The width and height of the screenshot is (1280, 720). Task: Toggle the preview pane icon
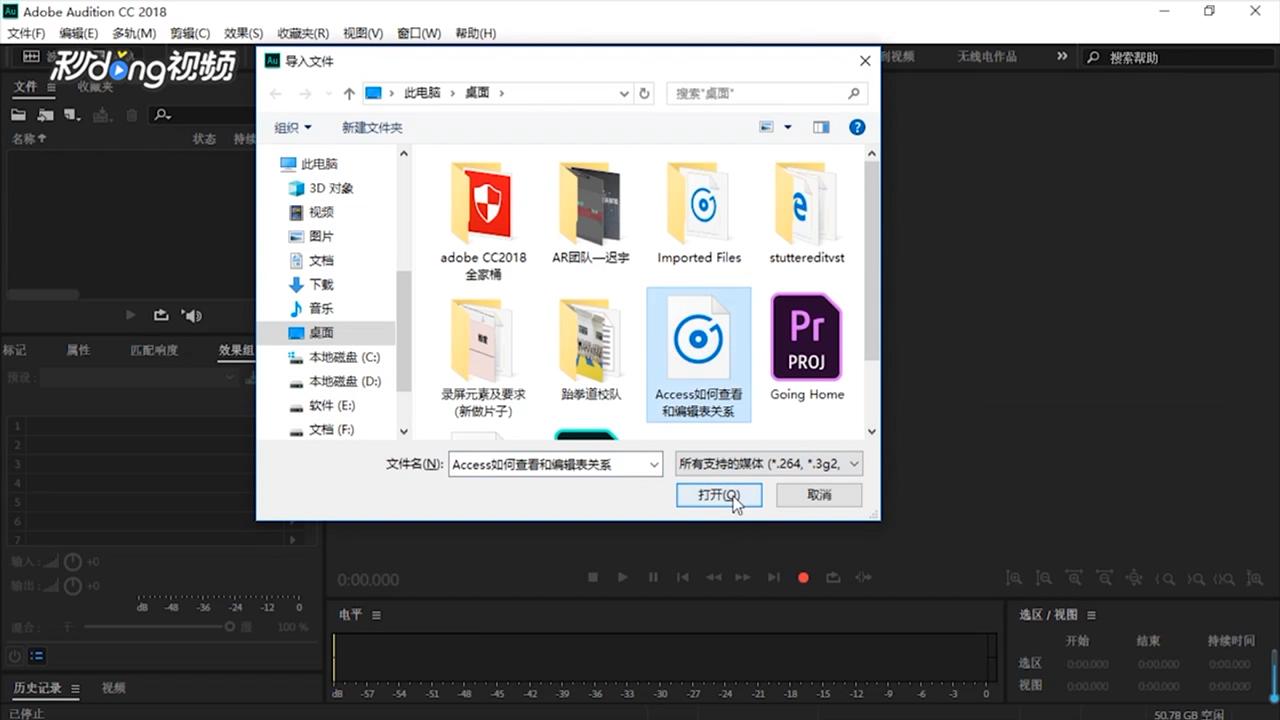pos(821,127)
